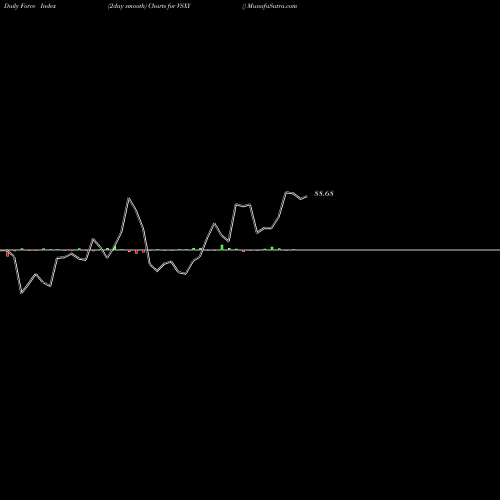Click the word 'Daily' in the header
Screen dimensions: 500x500
pyautogui.click(x=11, y=6)
